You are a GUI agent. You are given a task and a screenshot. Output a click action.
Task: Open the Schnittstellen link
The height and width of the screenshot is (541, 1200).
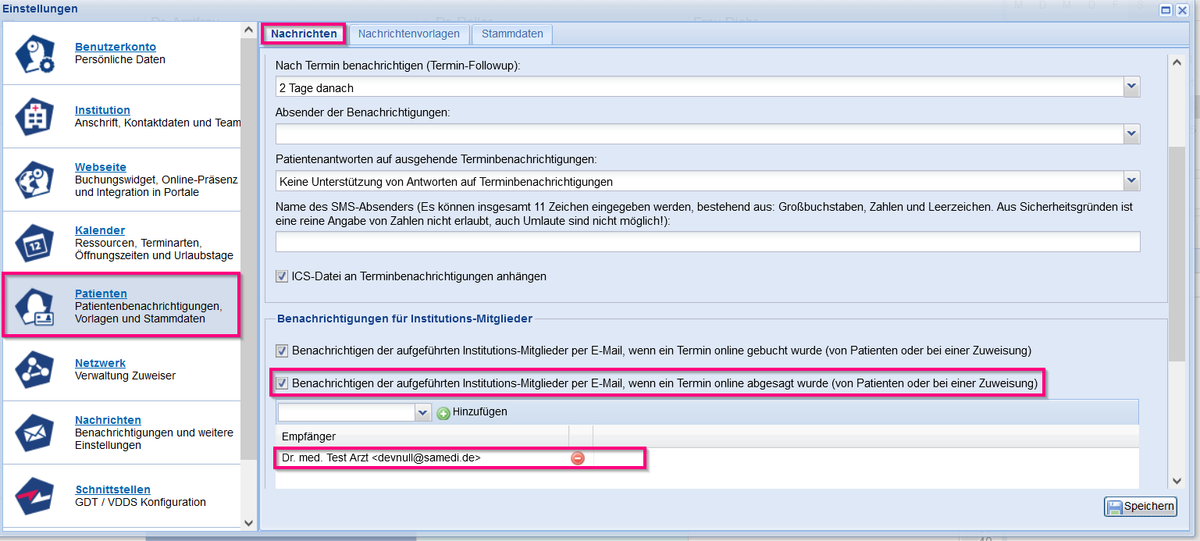(113, 489)
